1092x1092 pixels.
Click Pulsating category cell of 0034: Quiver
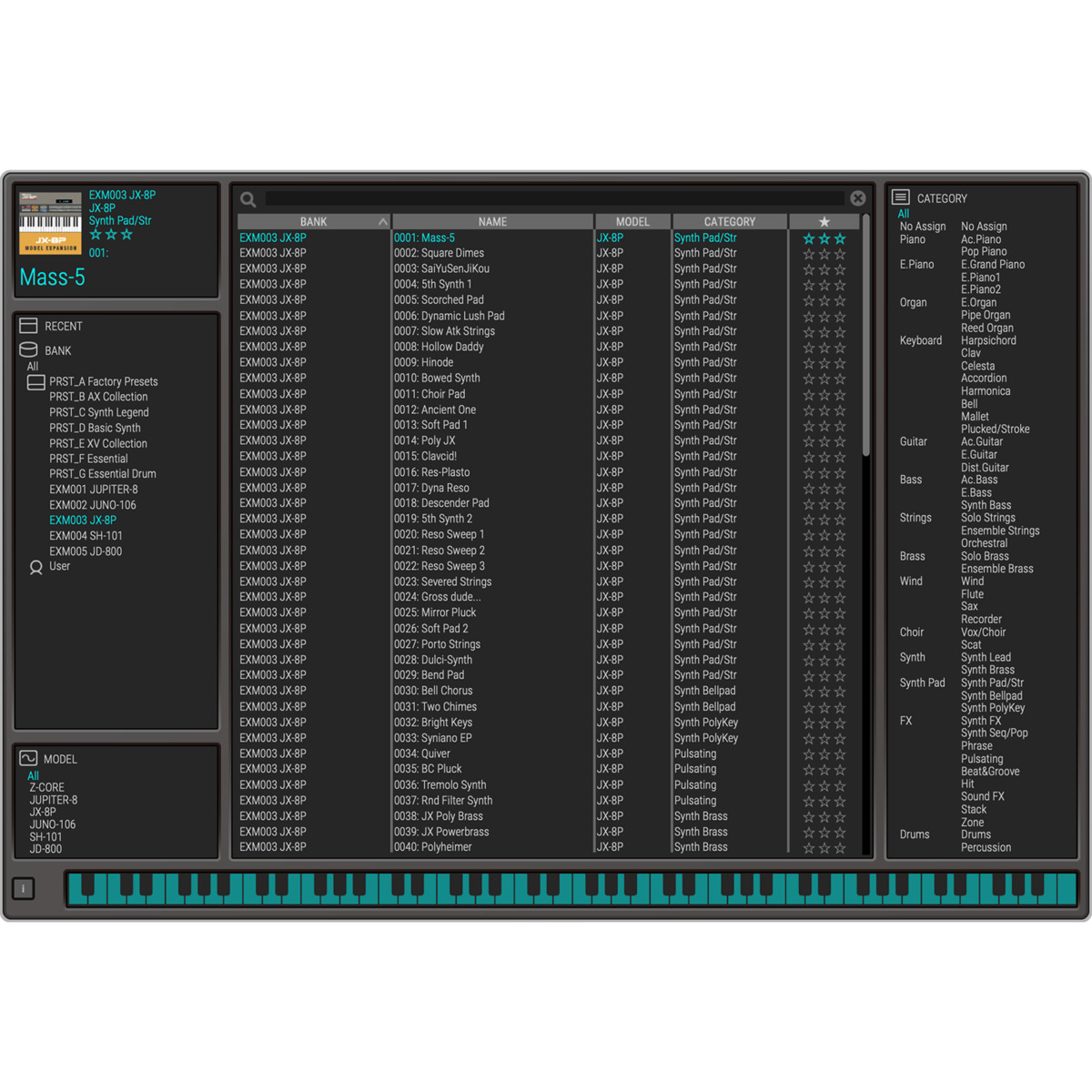coord(695,753)
